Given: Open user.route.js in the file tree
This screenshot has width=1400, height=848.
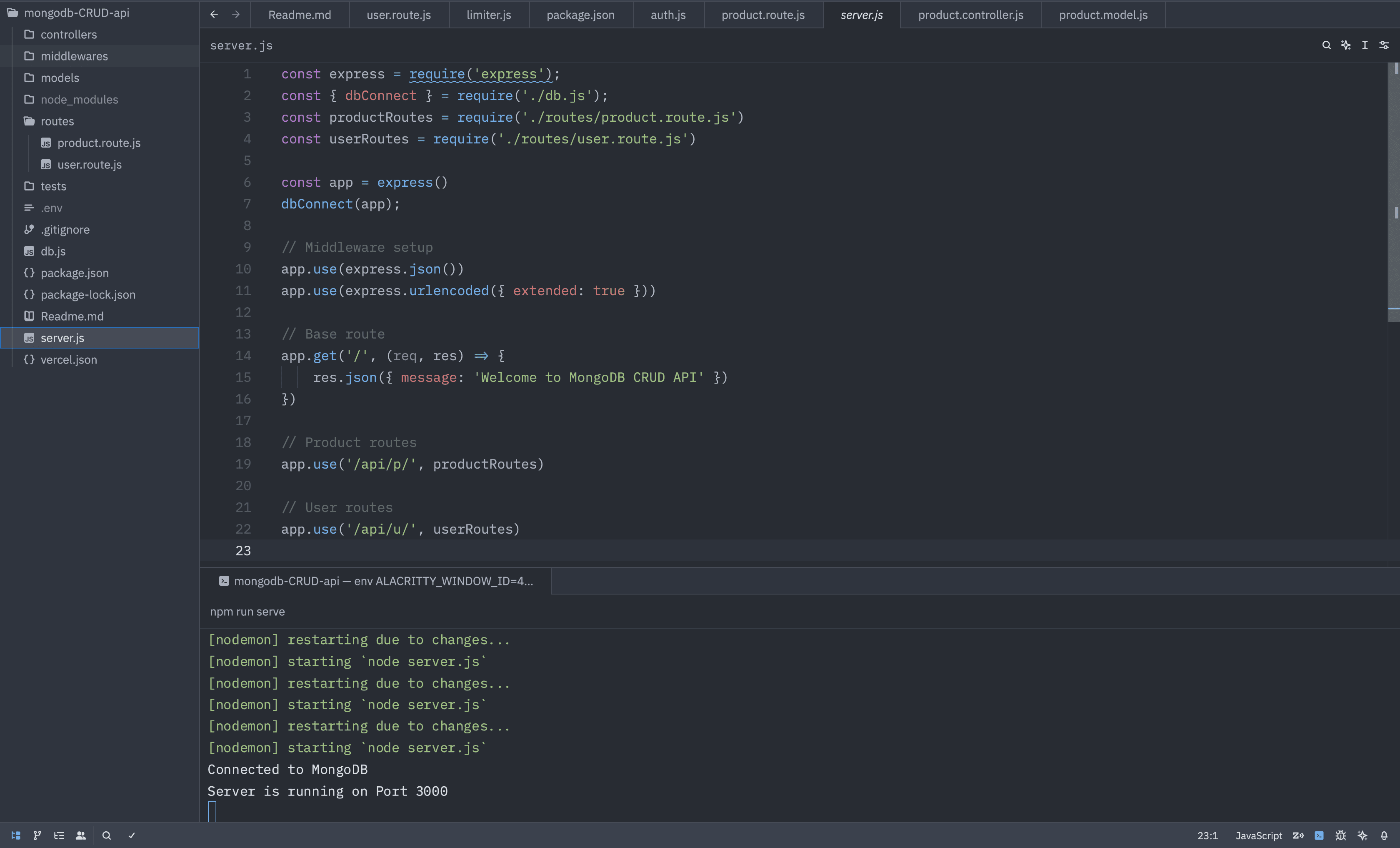Looking at the screenshot, I should pos(100,164).
